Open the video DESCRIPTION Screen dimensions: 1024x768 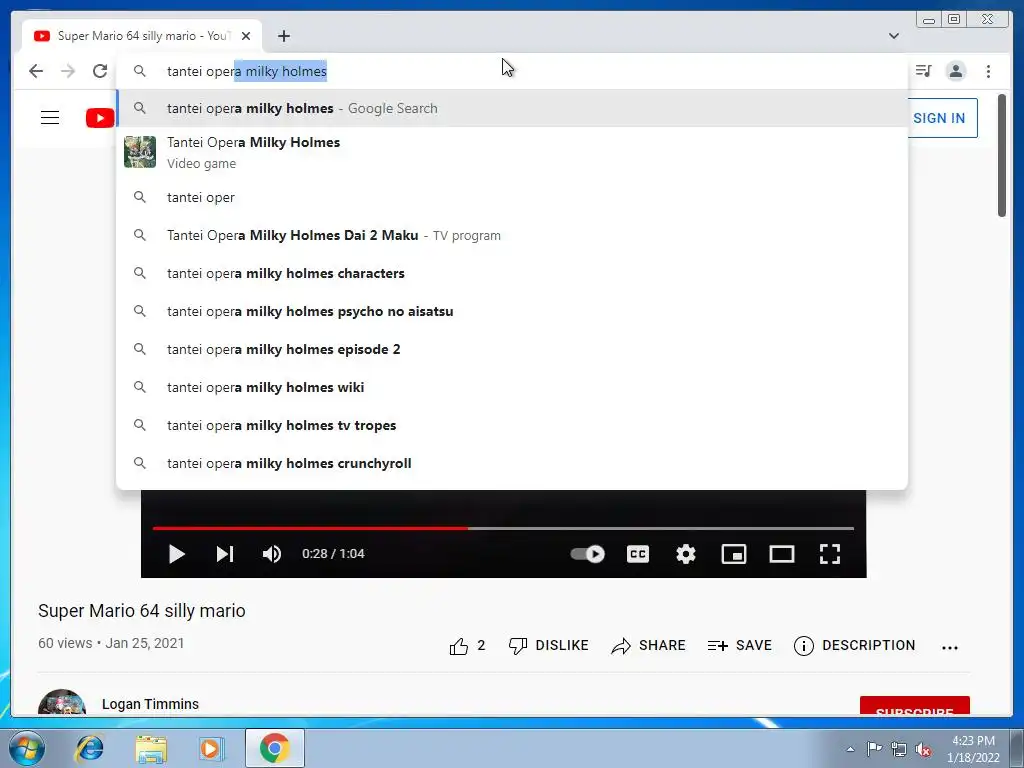(854, 646)
